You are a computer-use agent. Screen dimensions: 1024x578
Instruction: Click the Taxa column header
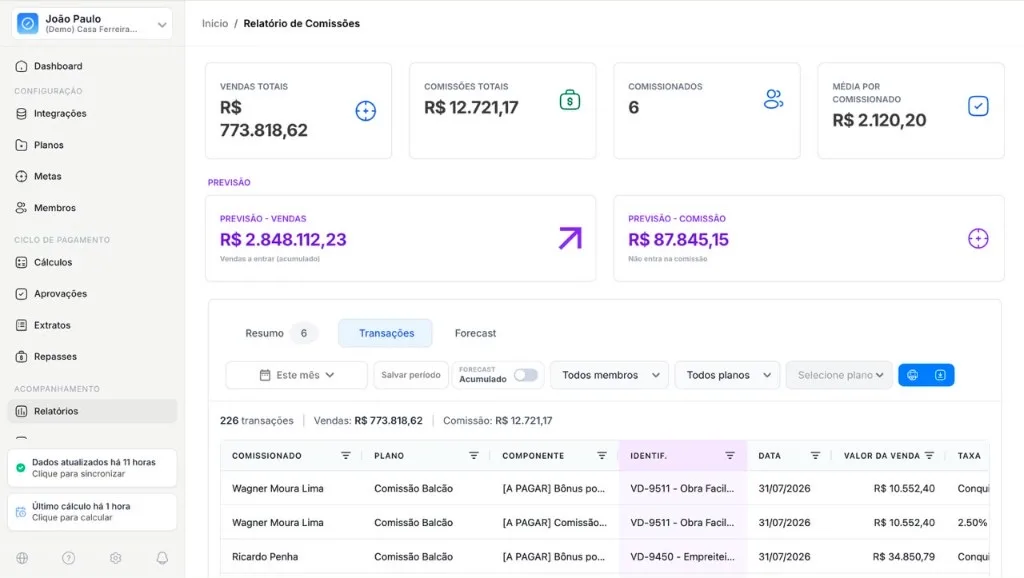pyautogui.click(x=969, y=456)
